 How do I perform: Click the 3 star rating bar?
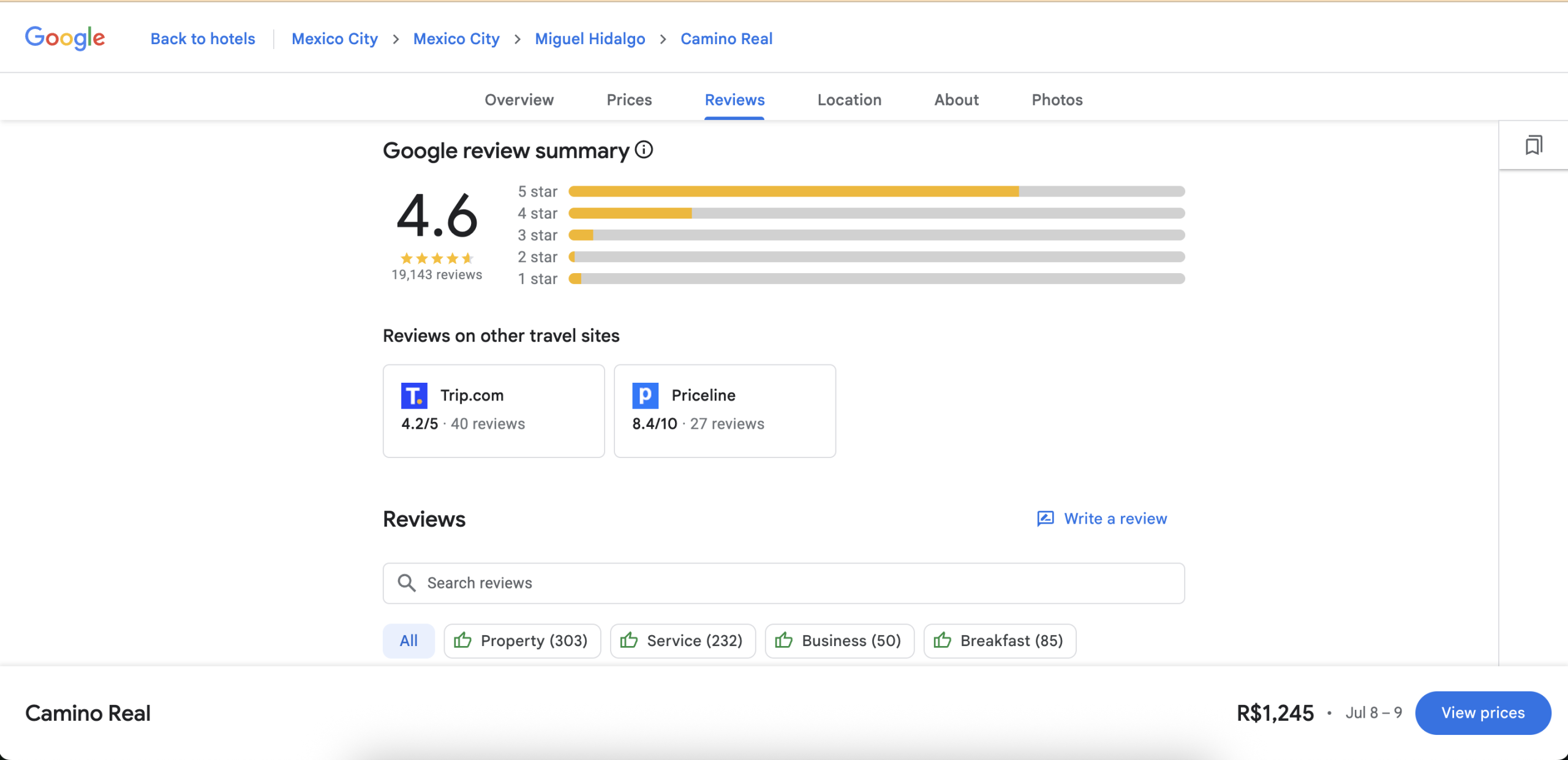point(876,235)
